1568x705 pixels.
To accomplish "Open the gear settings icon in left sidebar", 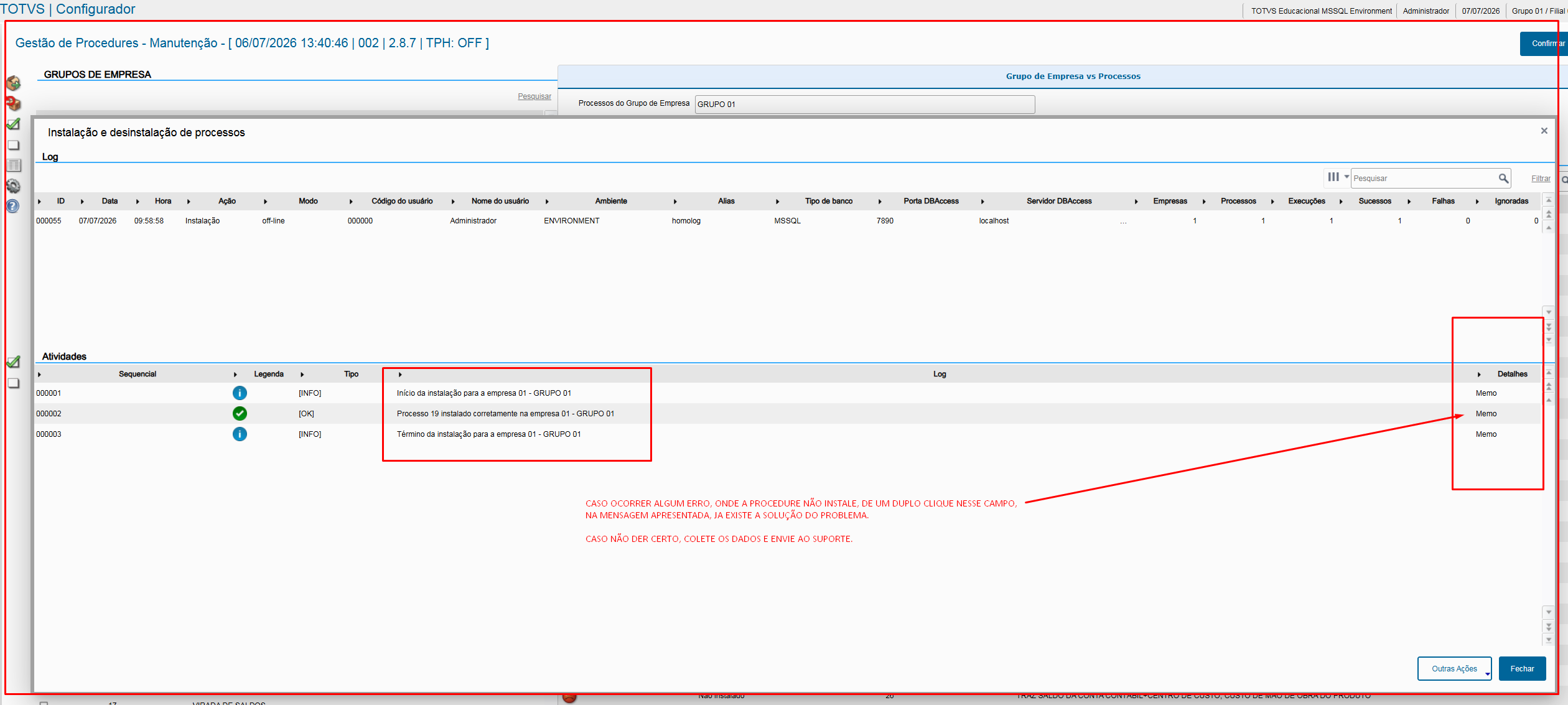I will click(x=13, y=186).
